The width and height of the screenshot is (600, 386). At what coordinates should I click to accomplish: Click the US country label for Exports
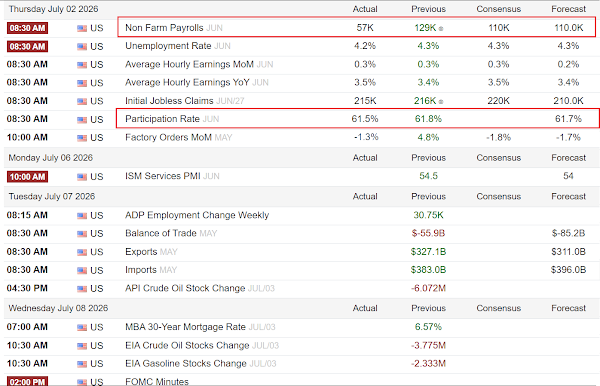(97, 252)
